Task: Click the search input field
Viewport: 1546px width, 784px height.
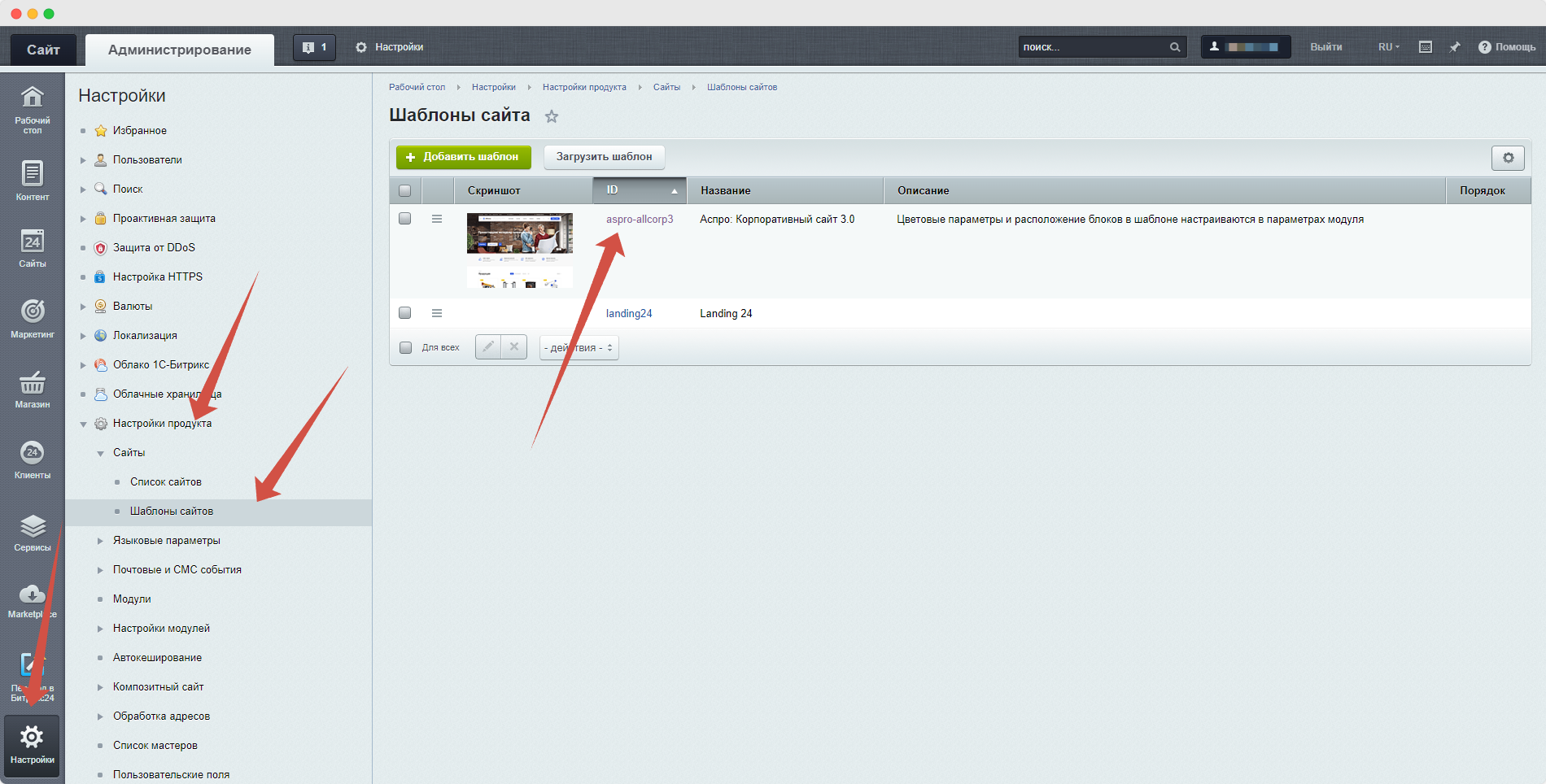Action: (x=1093, y=47)
